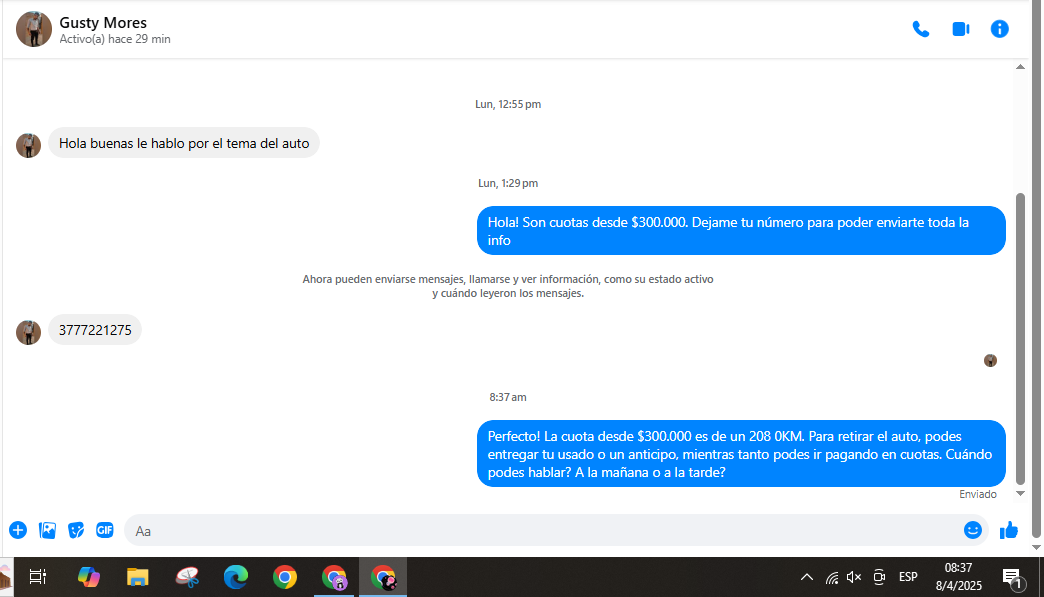Click the chat scrollbar up arrow
The height and width of the screenshot is (597, 1044).
click(x=1020, y=67)
